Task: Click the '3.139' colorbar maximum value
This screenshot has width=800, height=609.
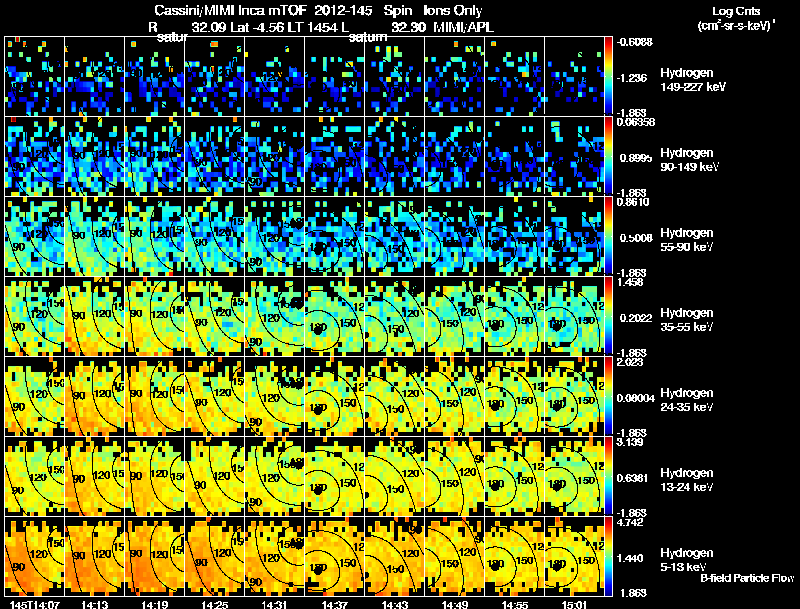Action: pyautogui.click(x=630, y=442)
